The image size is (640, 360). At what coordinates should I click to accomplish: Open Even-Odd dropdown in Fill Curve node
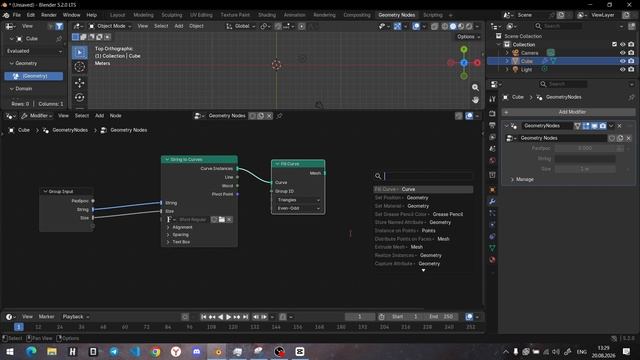(298, 208)
